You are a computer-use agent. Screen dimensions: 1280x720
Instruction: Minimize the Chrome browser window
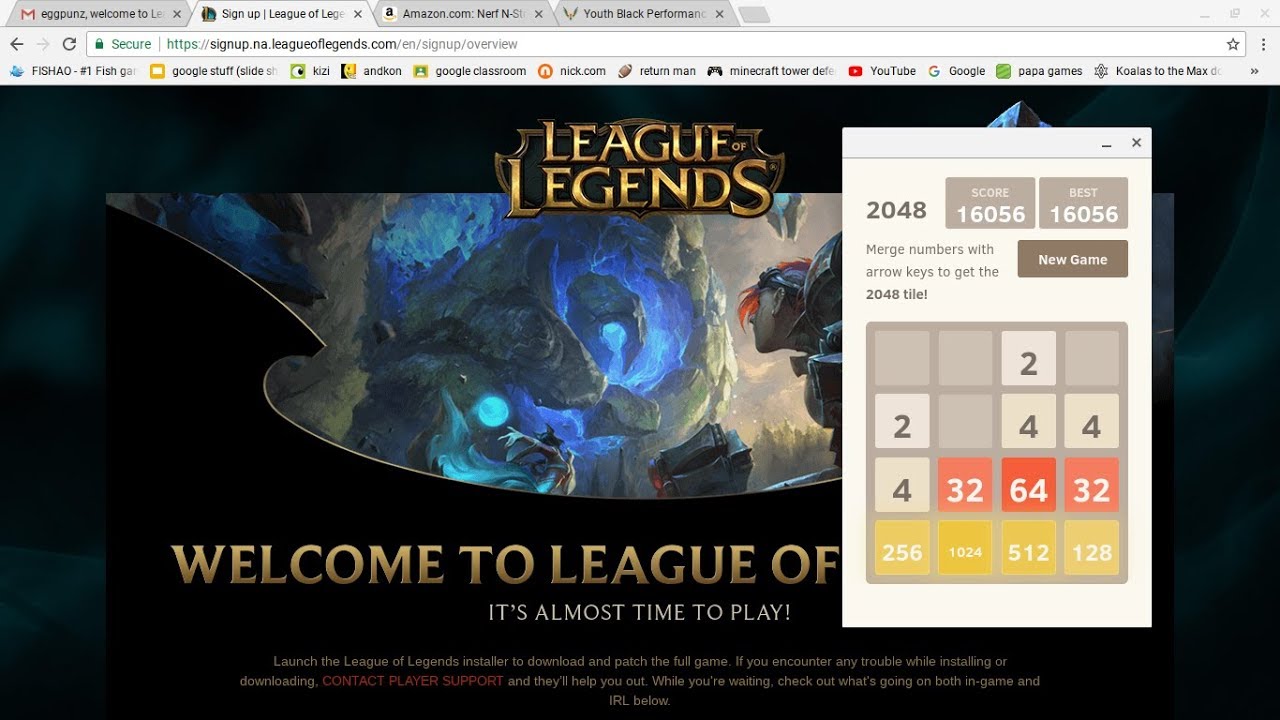(1205, 14)
